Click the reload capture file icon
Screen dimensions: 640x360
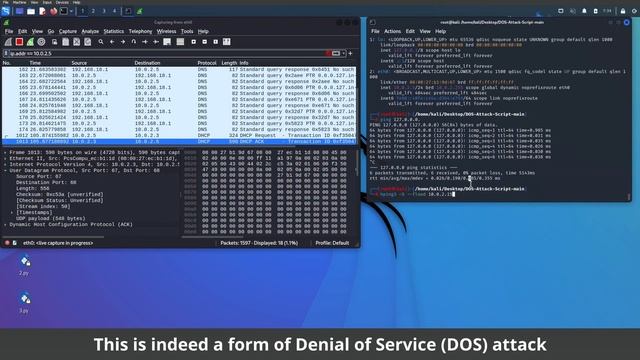87,42
